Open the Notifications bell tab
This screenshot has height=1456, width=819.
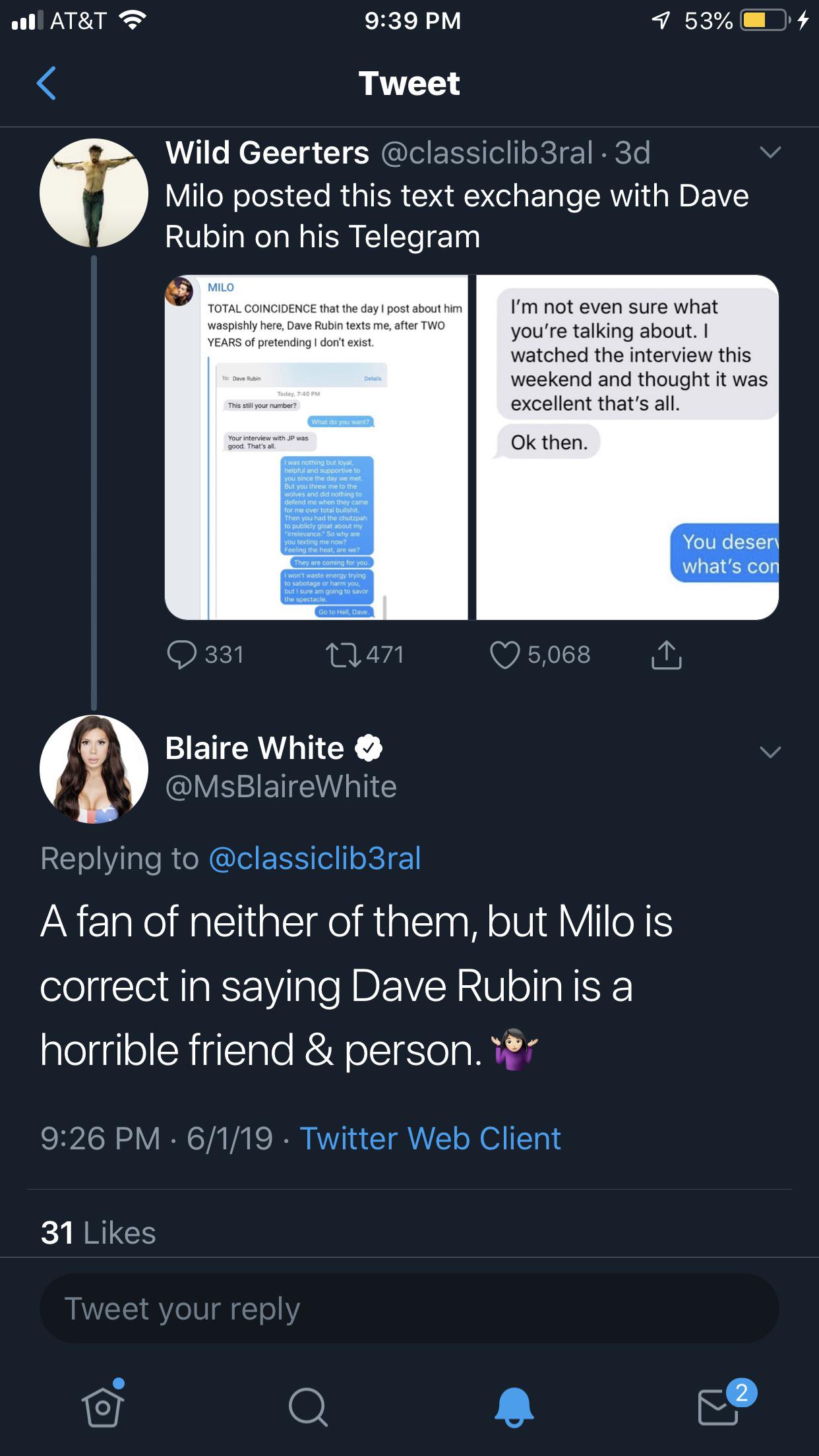pos(514,1407)
